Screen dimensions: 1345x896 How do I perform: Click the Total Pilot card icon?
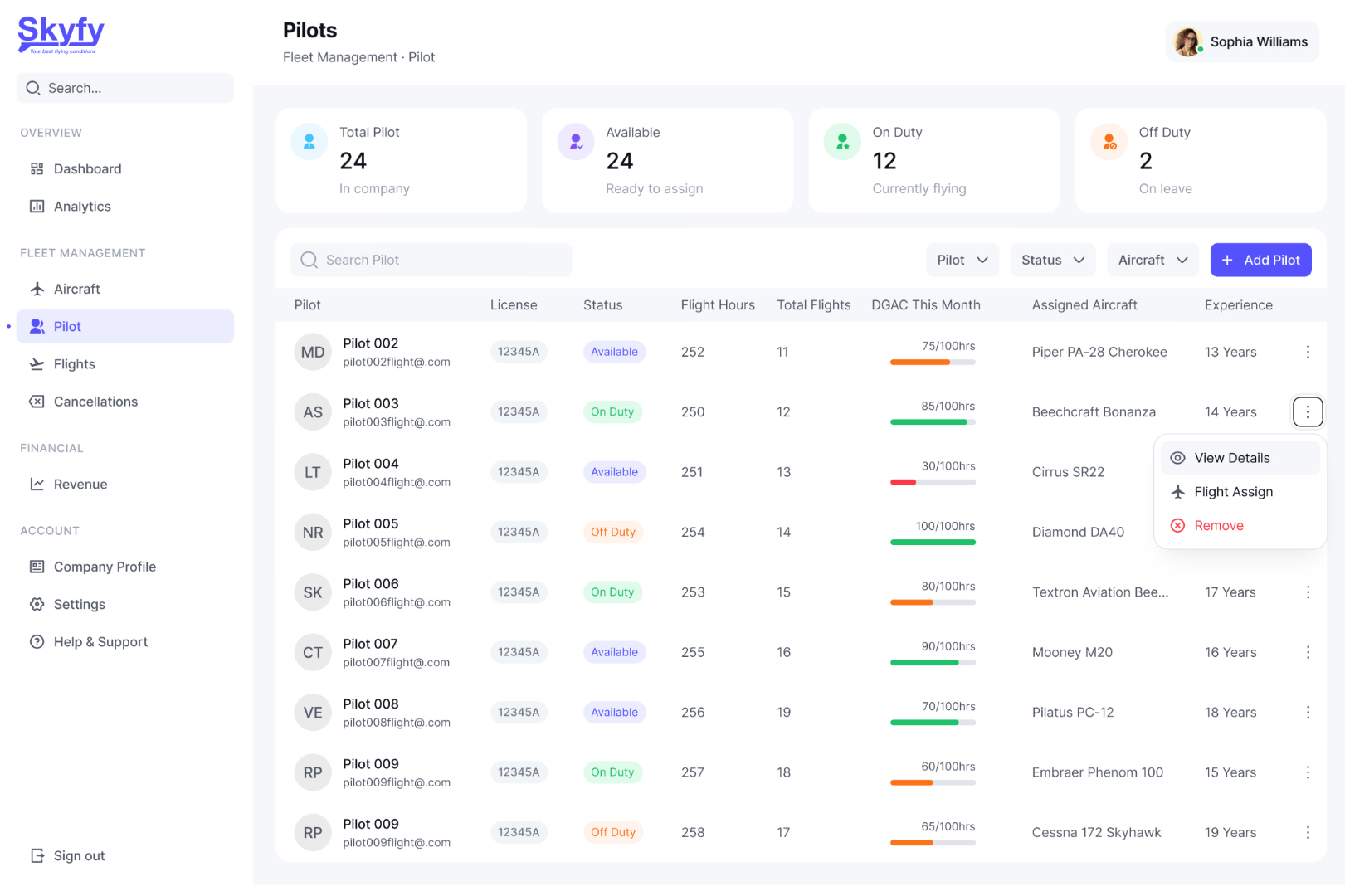click(309, 143)
